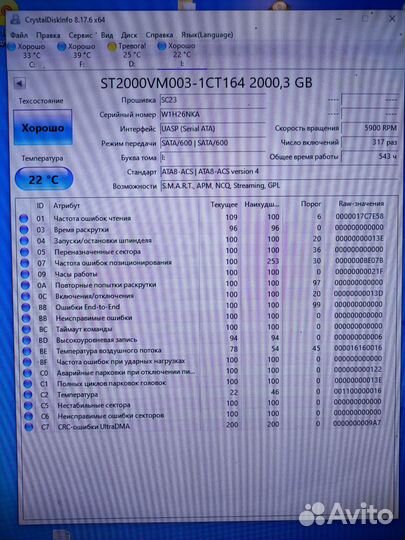Select disk D: with Тревога status
The width and height of the screenshot is (405, 540).
pyautogui.click(x=127, y=55)
